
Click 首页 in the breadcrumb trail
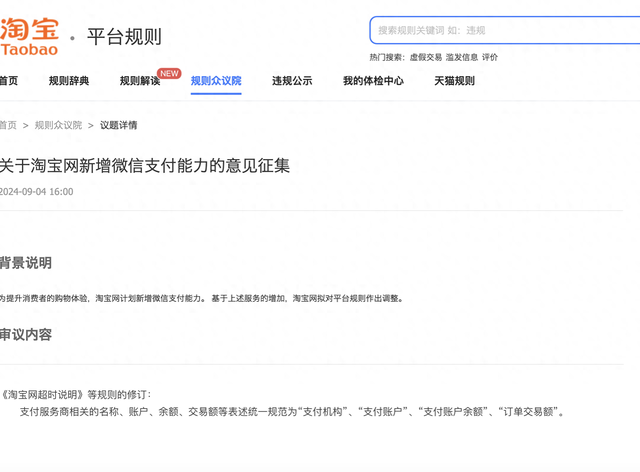pyautogui.click(x=8, y=125)
